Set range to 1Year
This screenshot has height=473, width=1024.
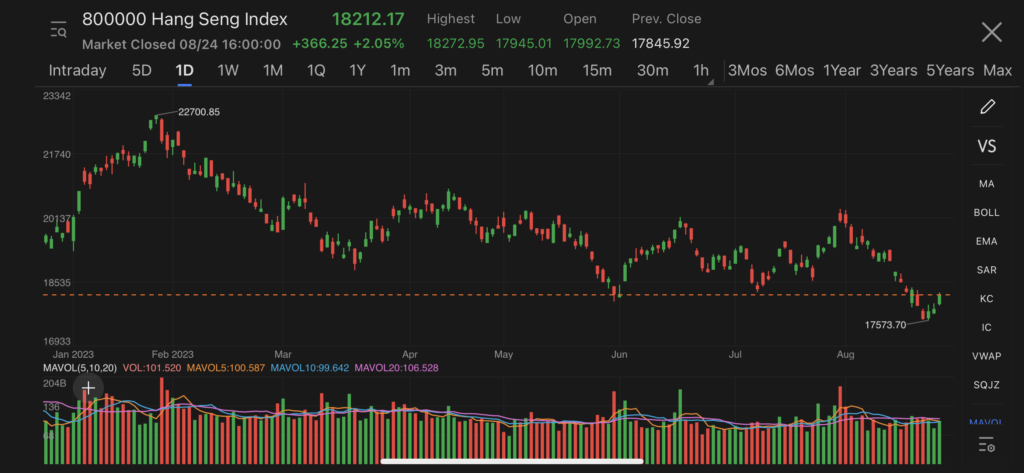tap(842, 71)
